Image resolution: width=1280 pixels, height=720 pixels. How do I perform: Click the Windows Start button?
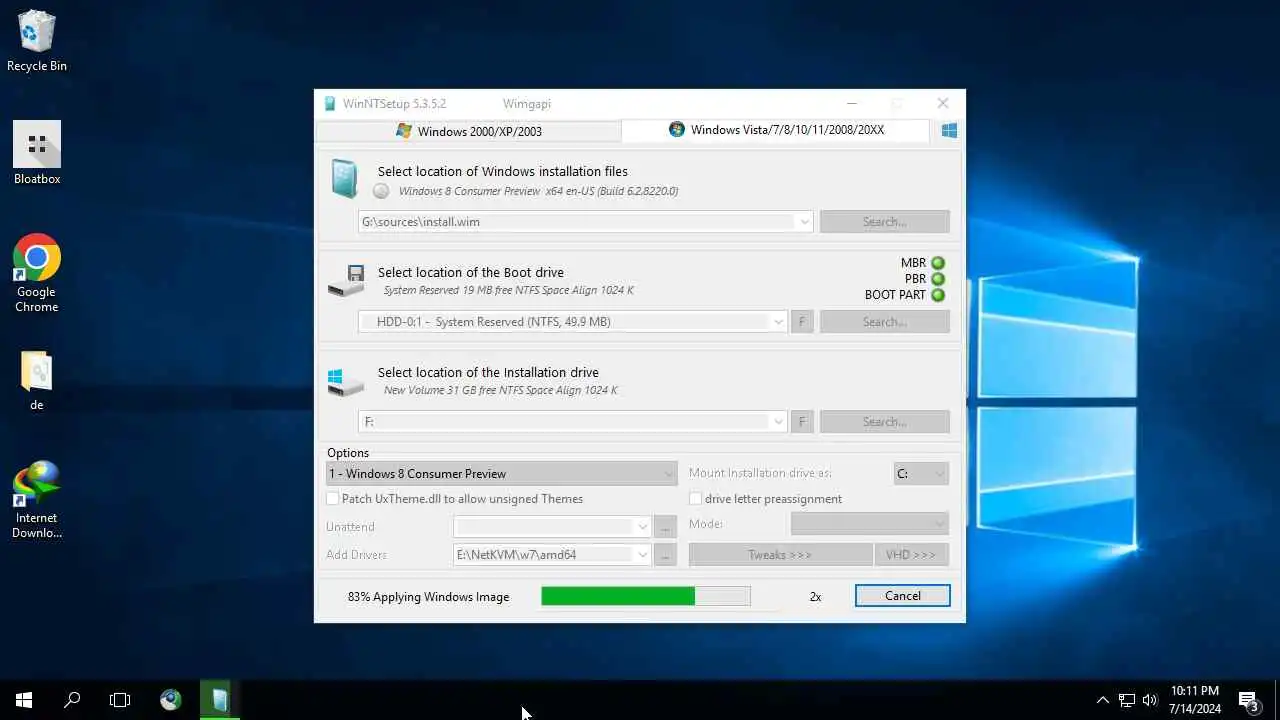tap(24, 700)
